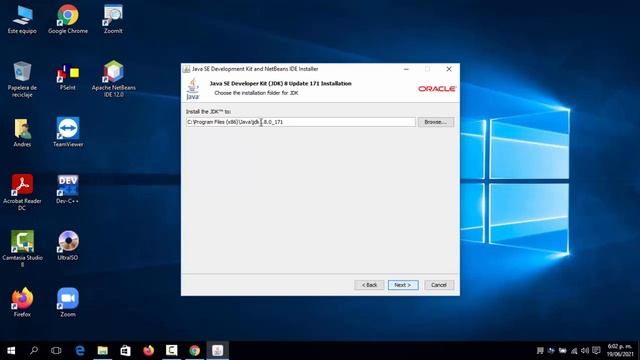The image size is (640, 360).
Task: Click the Next > button
Action: [x=403, y=285]
